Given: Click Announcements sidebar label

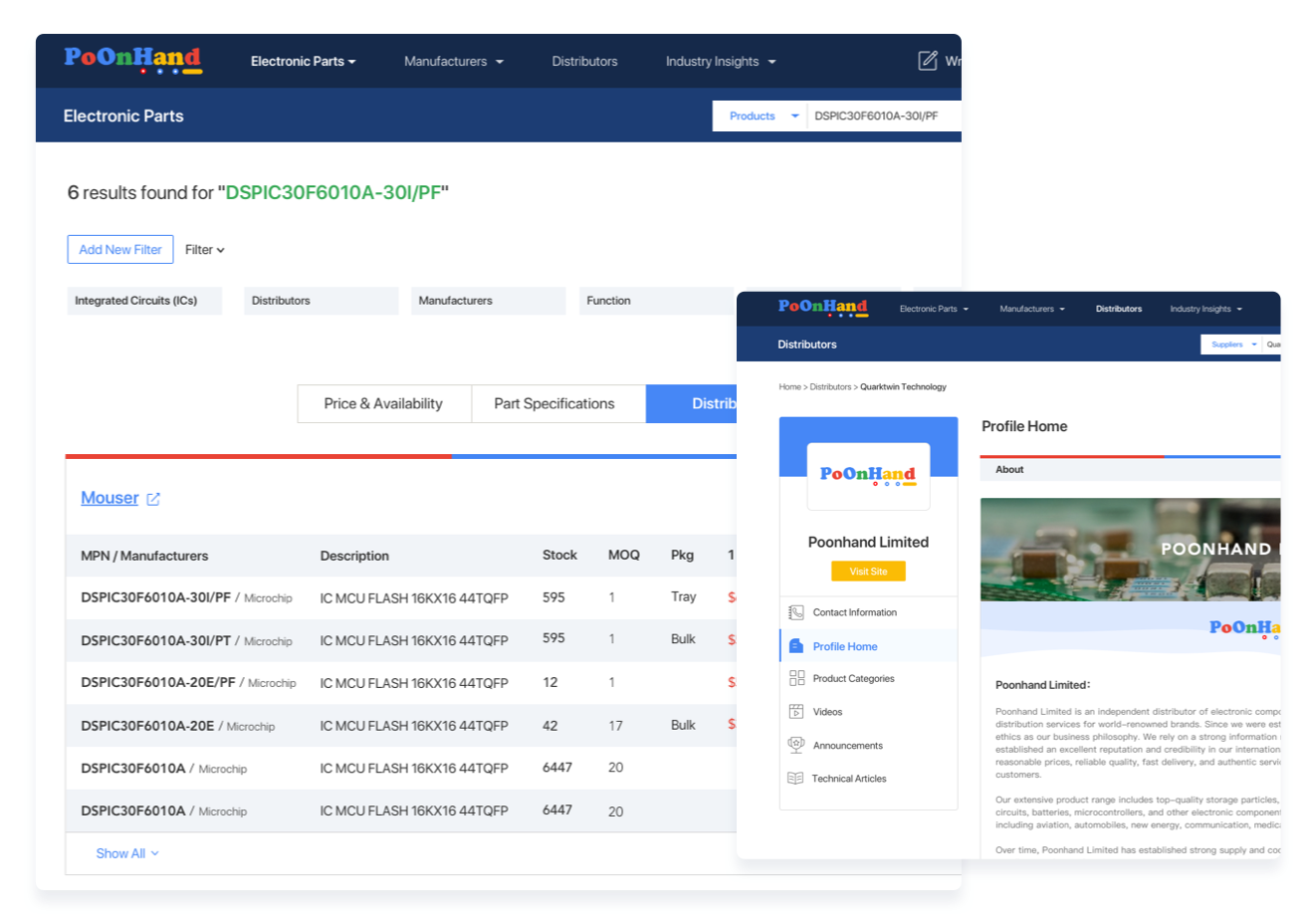Looking at the screenshot, I should pos(847,746).
